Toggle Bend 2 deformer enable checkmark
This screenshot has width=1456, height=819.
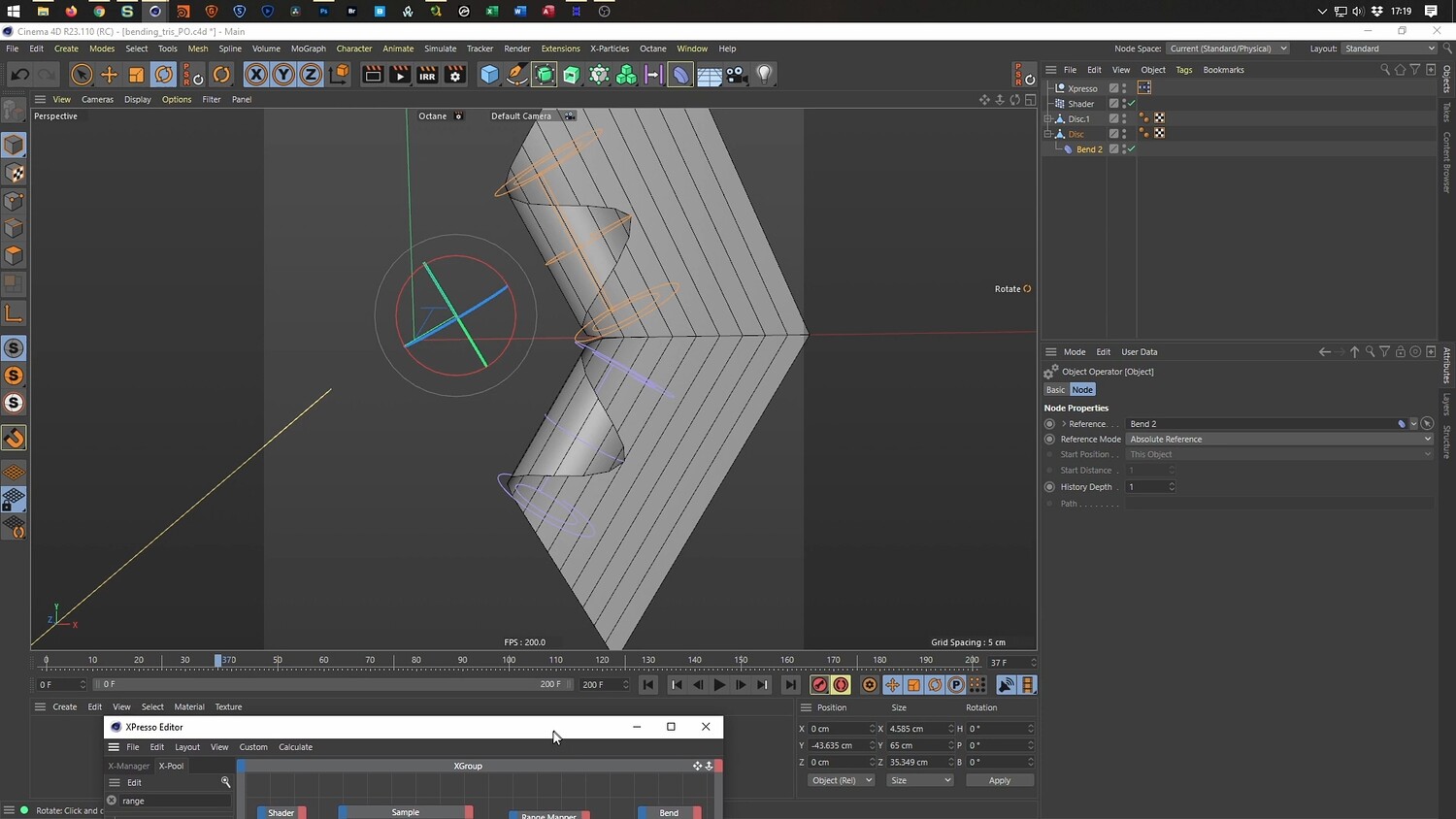1131,149
